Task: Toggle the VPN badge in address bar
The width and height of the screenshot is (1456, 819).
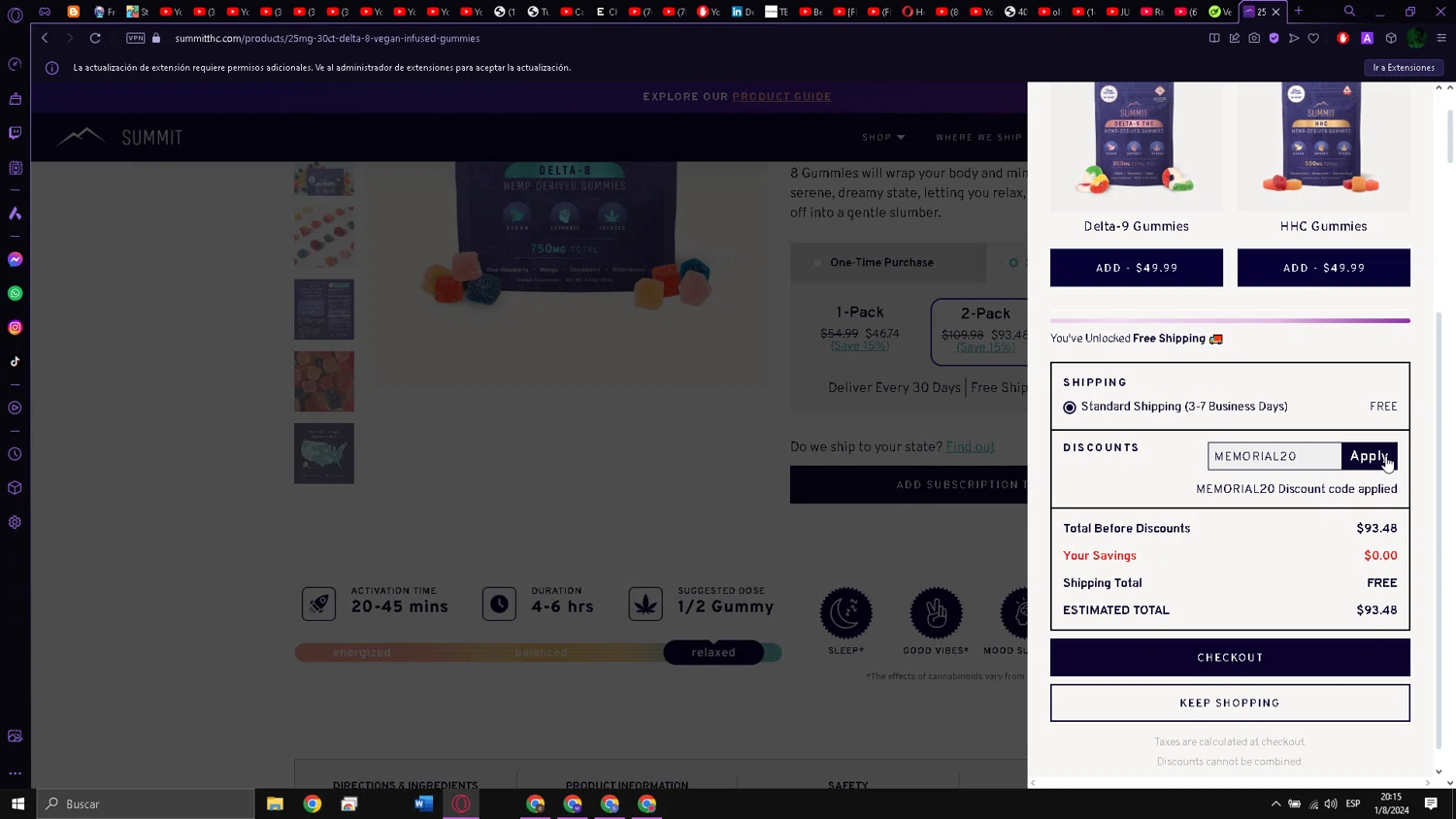Action: [136, 38]
